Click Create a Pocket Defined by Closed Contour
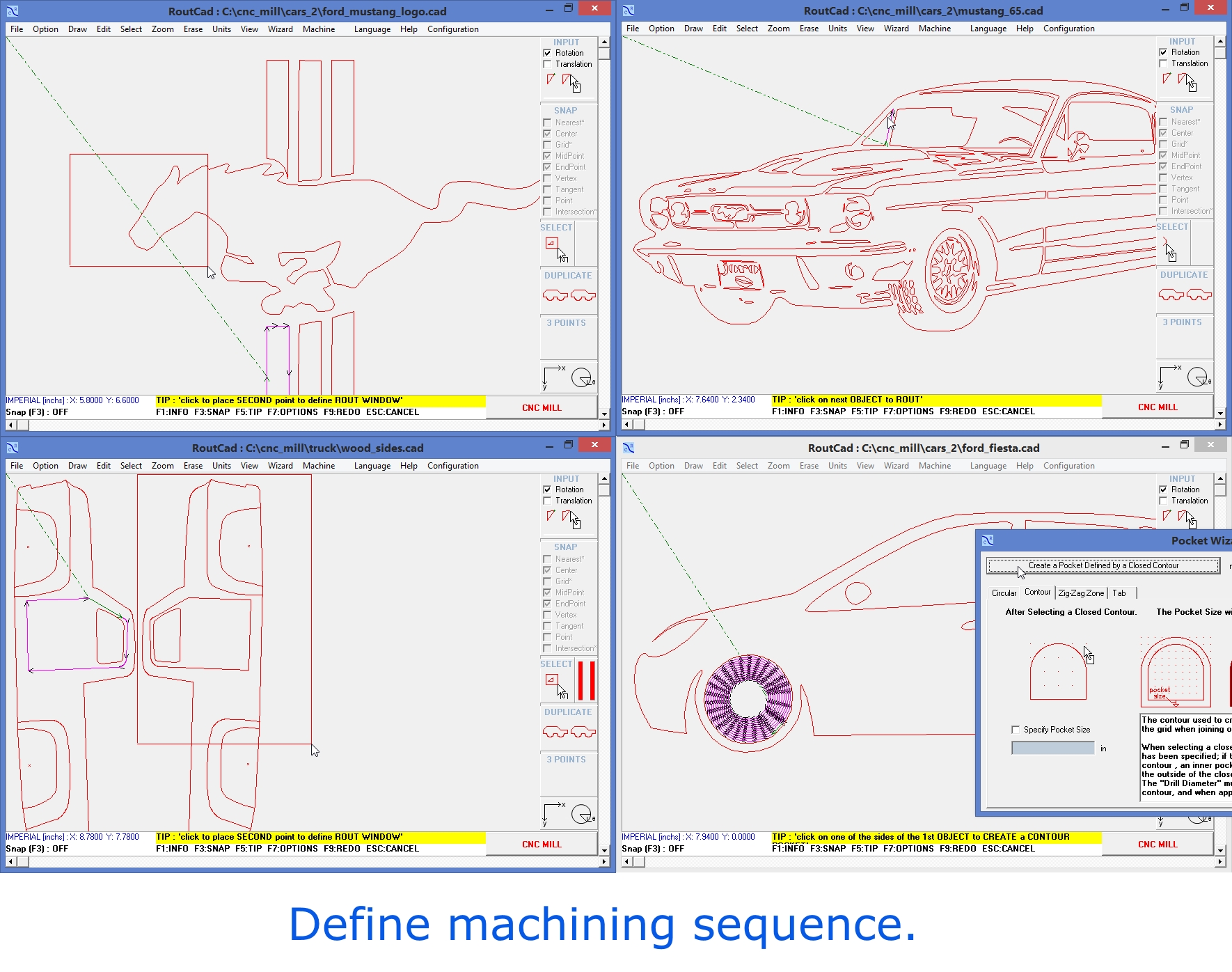The height and width of the screenshot is (972, 1232). click(x=1103, y=565)
